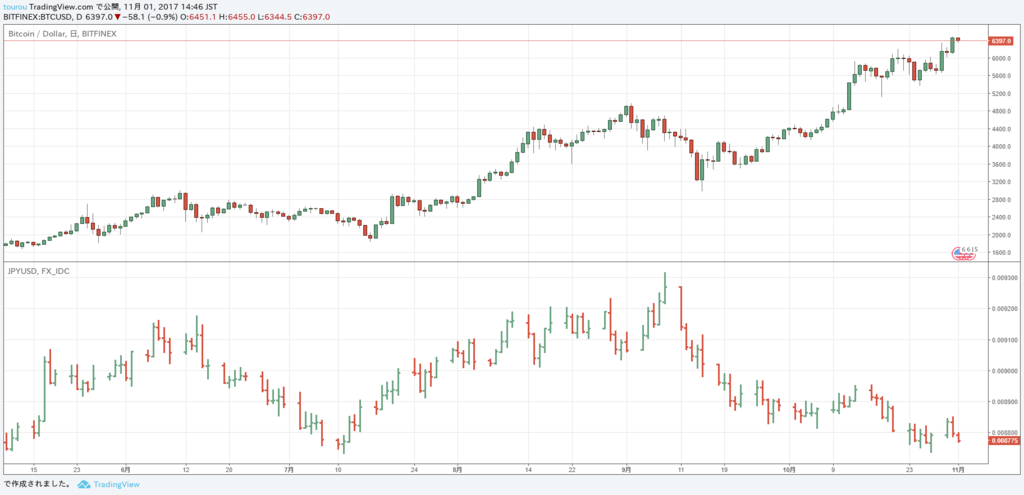Click the '9月' date label on time axis
The image size is (1024, 495).
pos(626,469)
